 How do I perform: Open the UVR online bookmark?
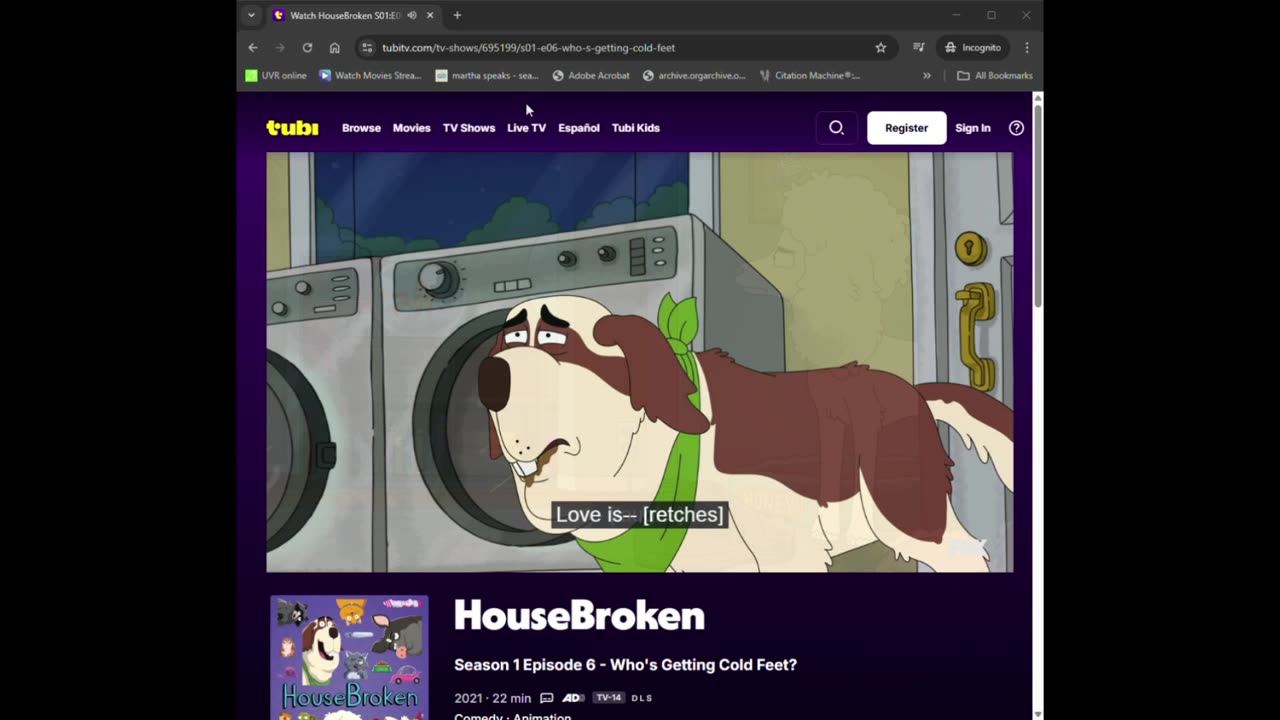tap(276, 75)
